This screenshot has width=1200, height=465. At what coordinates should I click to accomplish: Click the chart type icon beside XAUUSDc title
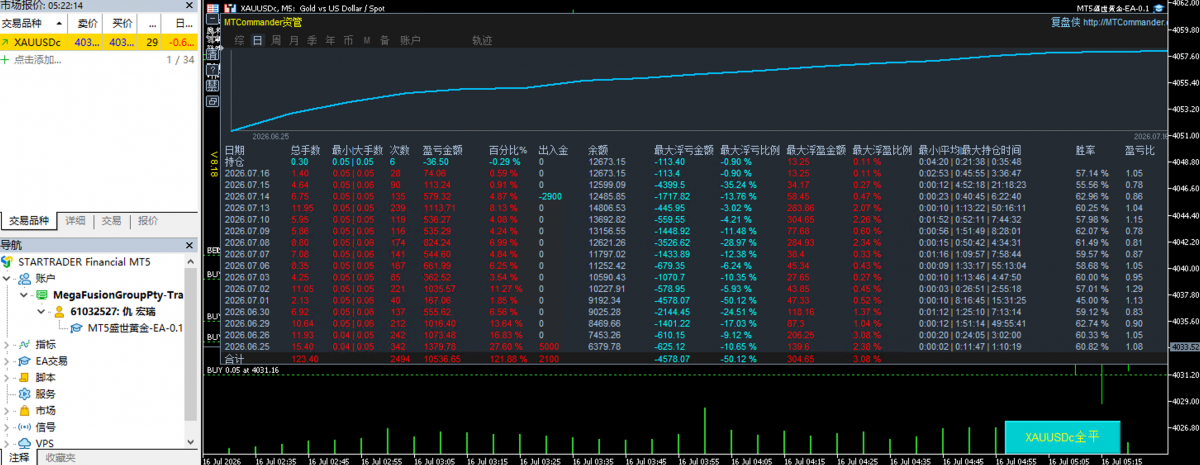(230, 7)
